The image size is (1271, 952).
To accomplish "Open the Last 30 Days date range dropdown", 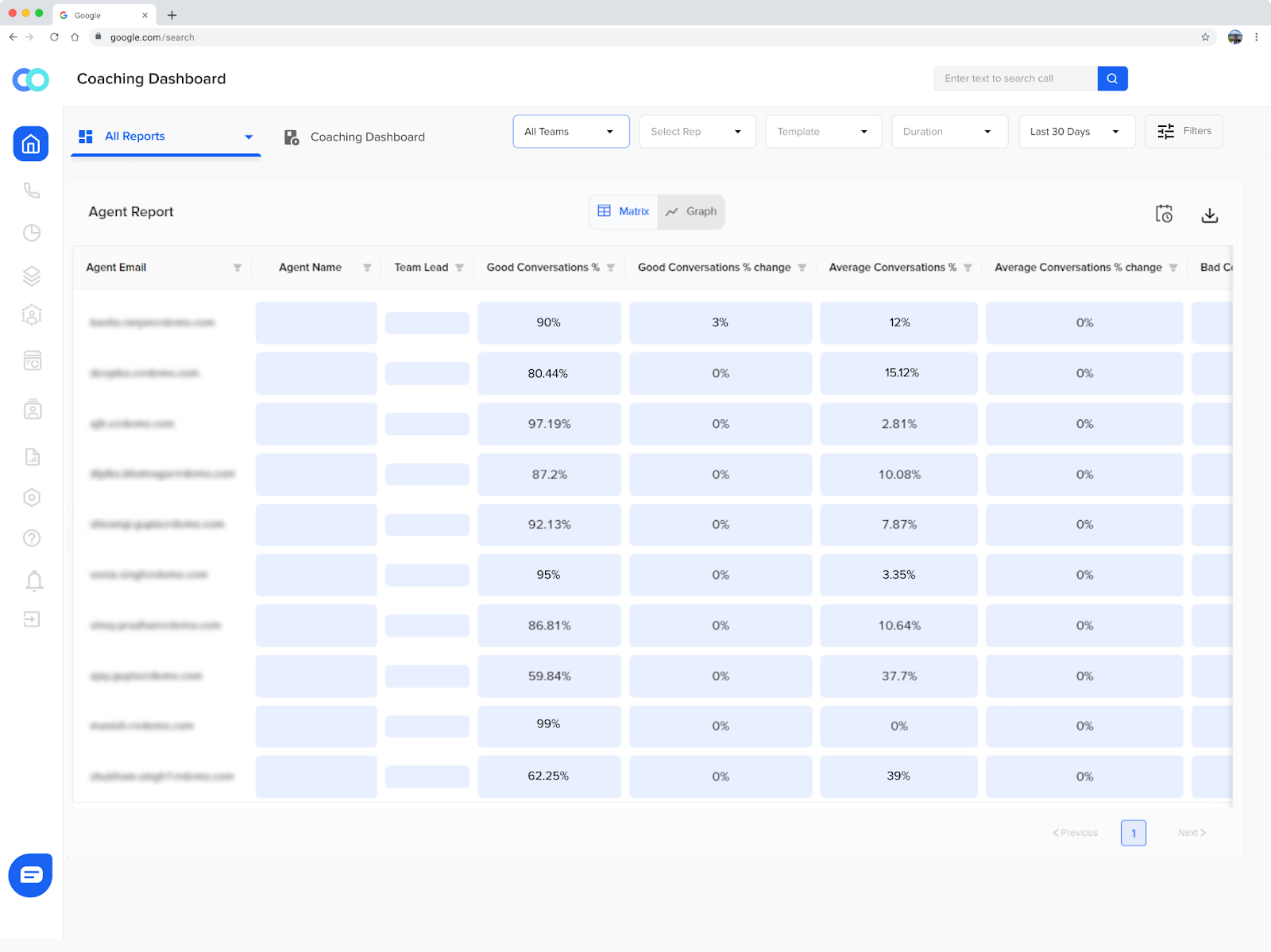I will (1076, 131).
